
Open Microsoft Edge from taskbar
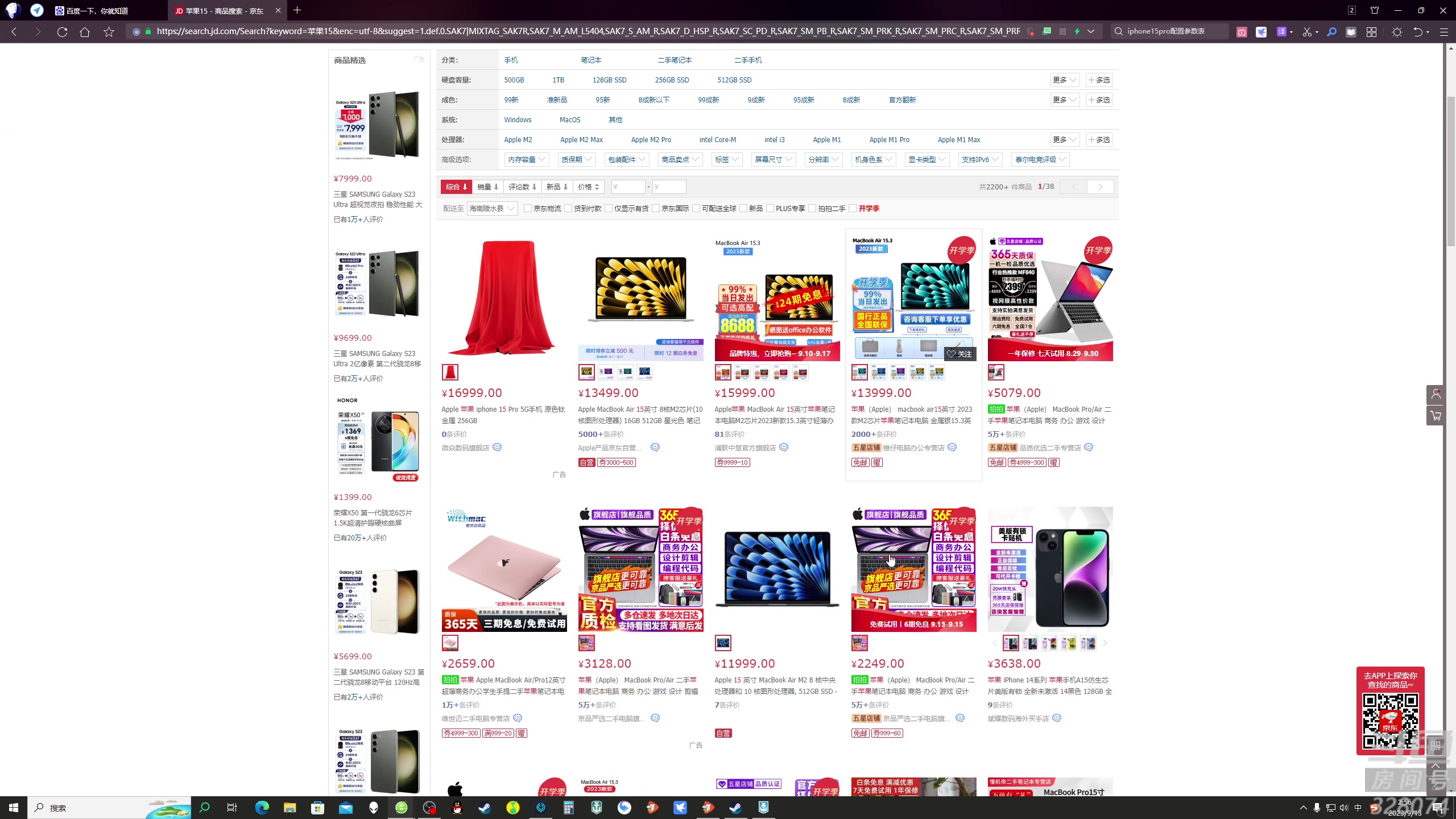point(262,808)
